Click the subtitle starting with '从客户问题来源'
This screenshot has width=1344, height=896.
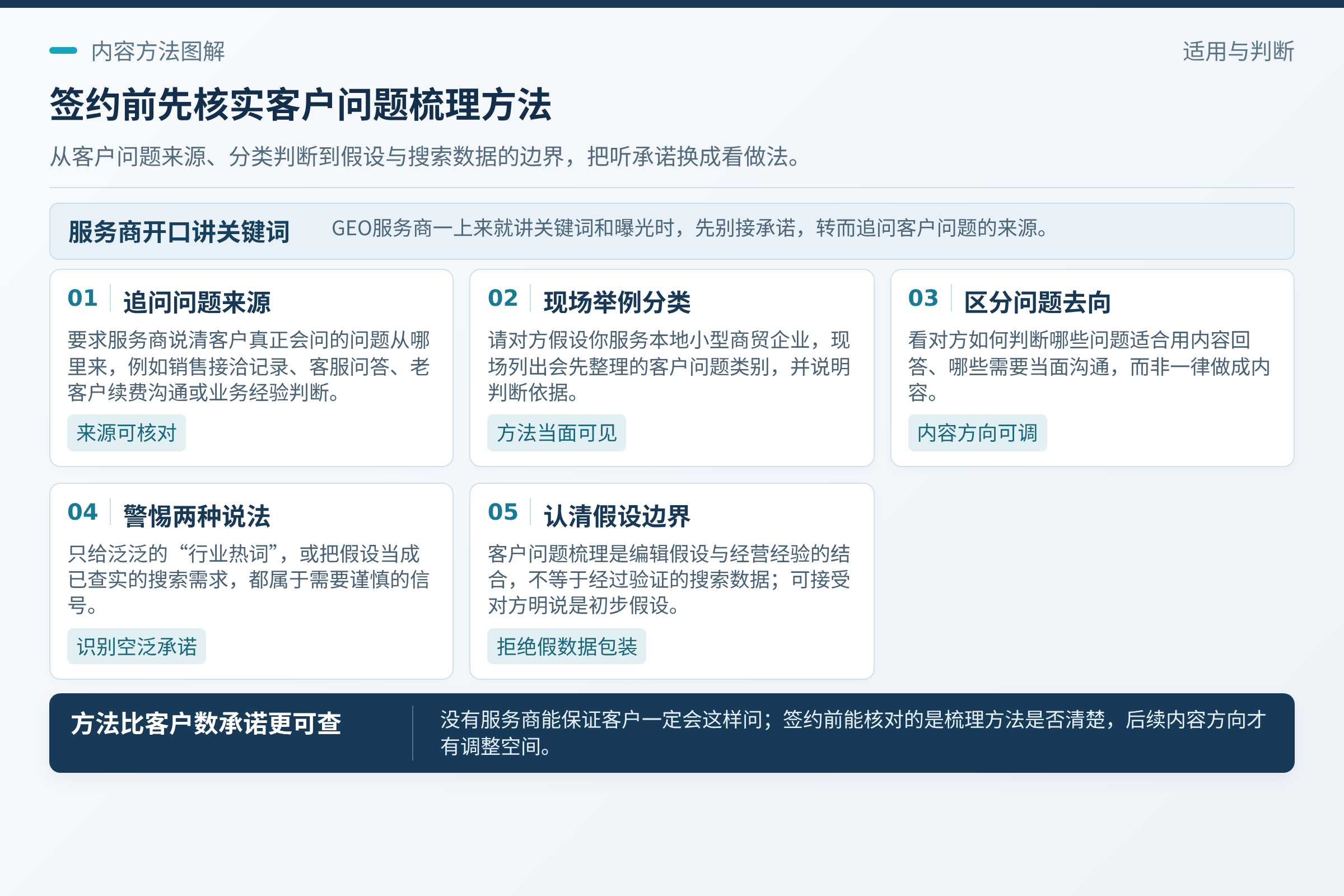427,156
